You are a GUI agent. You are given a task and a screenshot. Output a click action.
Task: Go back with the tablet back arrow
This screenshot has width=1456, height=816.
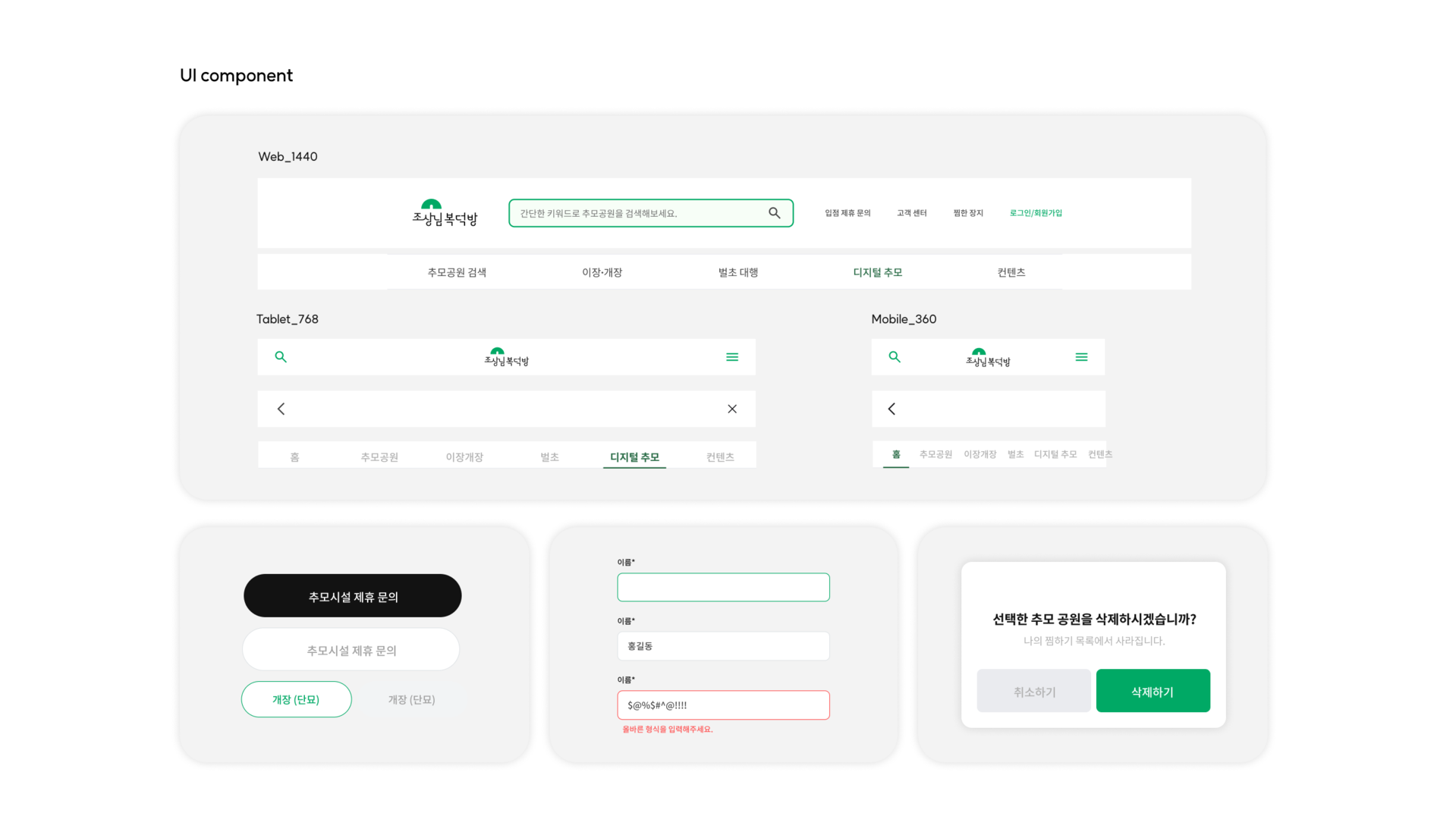click(281, 409)
